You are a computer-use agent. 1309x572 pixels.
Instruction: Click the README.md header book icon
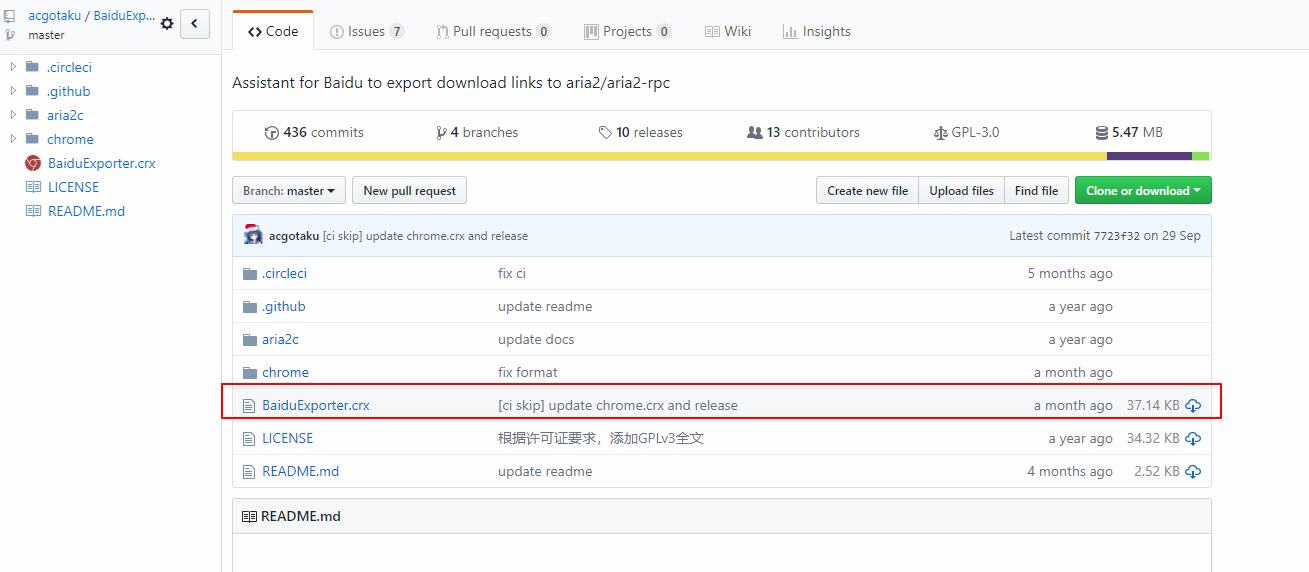tap(249, 516)
